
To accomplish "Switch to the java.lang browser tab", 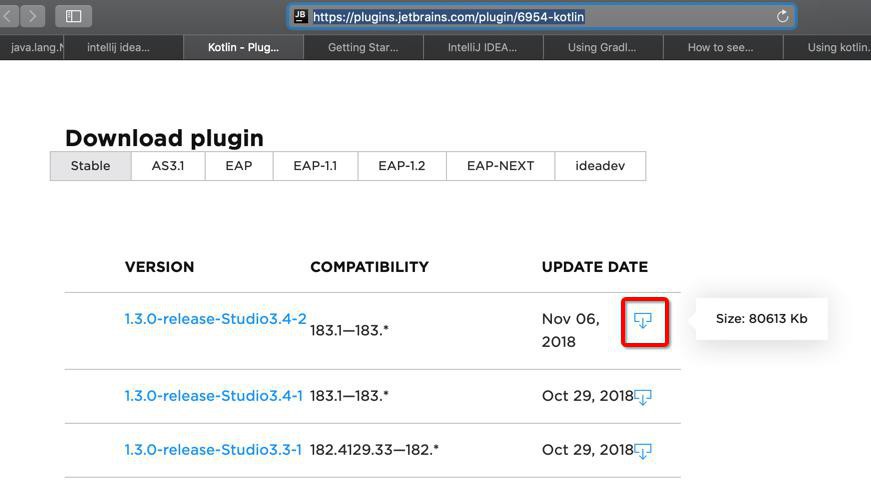I will pyautogui.click(x=32, y=48).
